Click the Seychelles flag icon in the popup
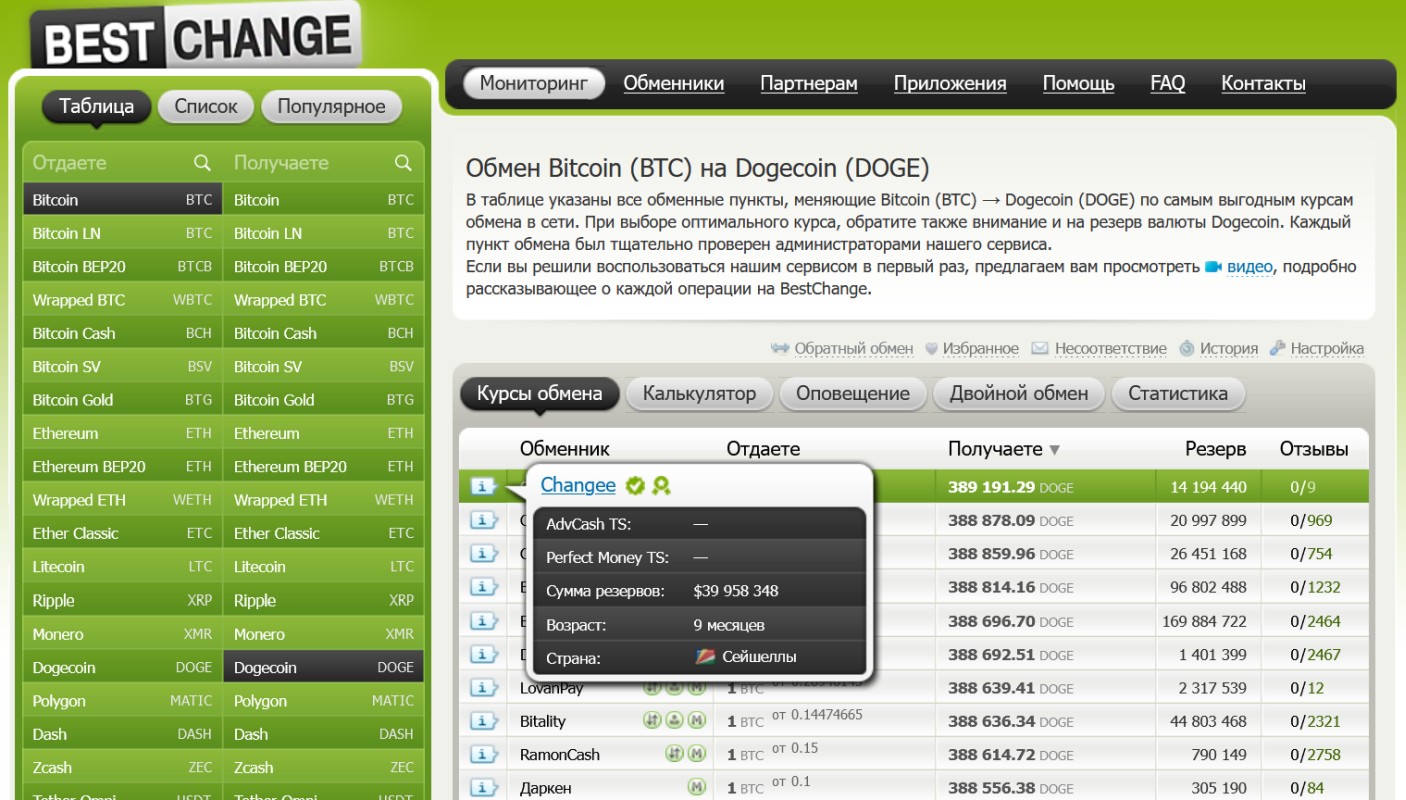 point(704,657)
